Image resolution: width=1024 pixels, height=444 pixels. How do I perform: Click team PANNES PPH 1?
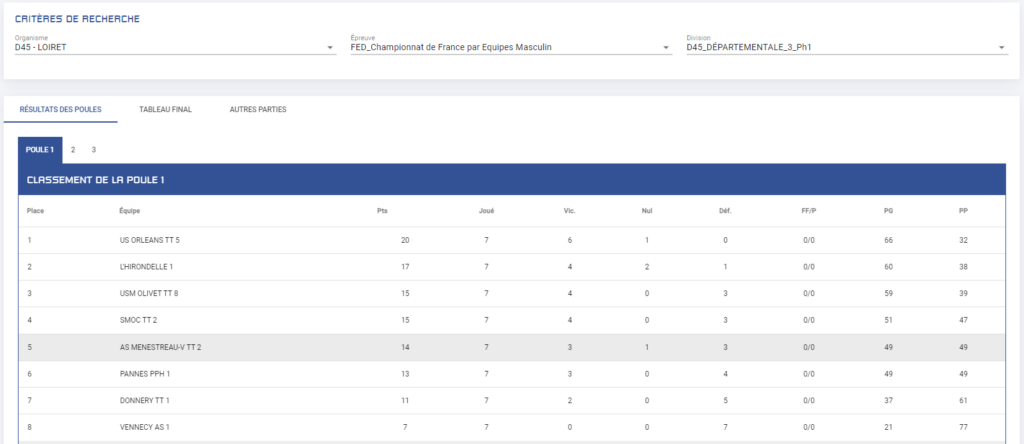[144, 373]
